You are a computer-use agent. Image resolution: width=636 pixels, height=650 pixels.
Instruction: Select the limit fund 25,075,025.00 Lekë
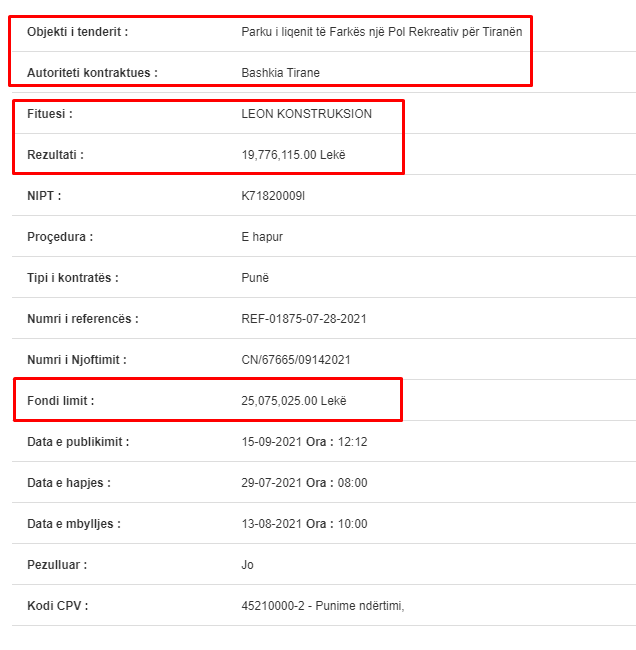294,401
